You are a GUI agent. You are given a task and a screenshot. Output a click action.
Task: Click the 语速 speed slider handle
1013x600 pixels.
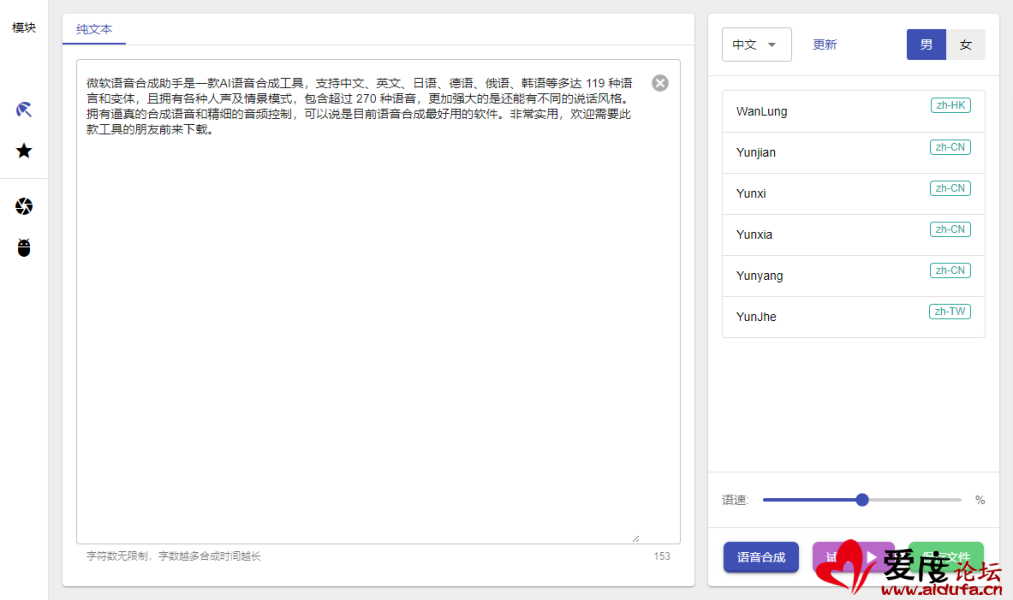(862, 499)
